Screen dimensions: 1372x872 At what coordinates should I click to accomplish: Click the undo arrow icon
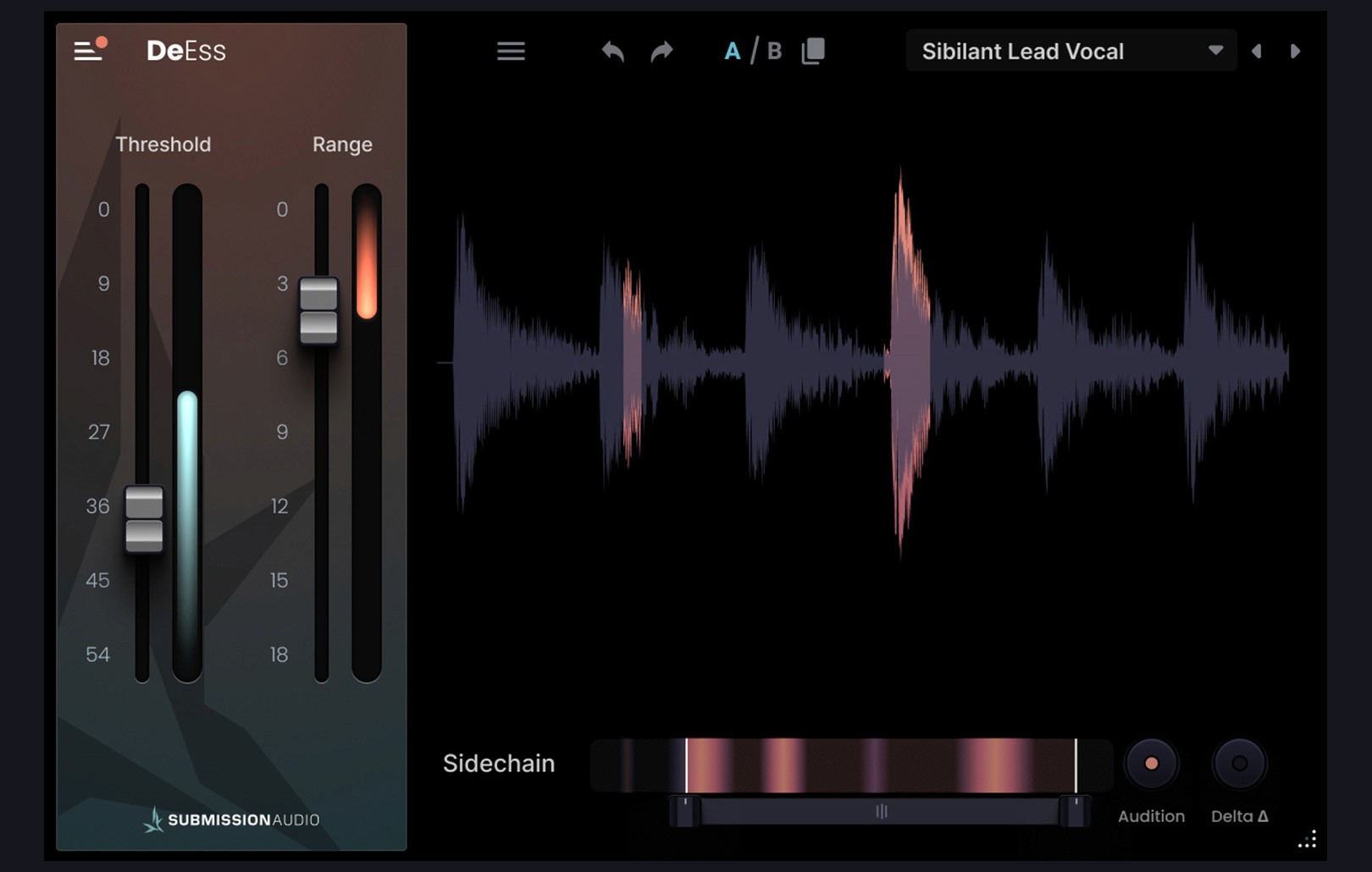click(612, 51)
